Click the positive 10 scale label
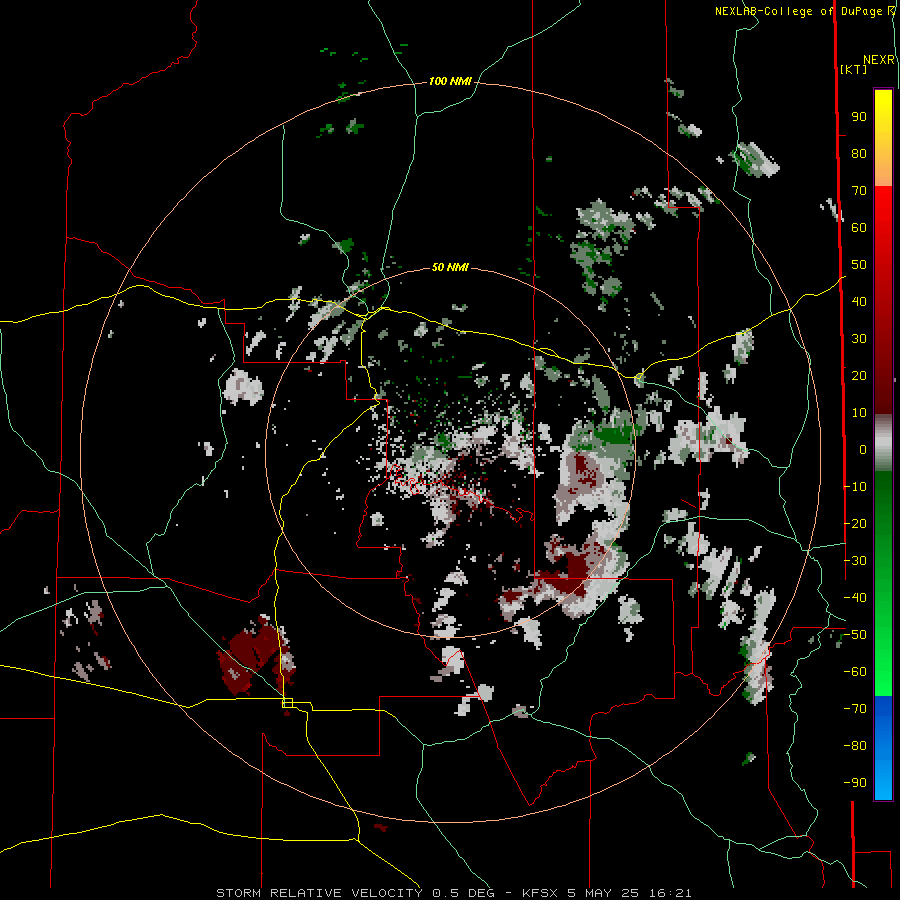This screenshot has height=900, width=900. click(x=859, y=413)
